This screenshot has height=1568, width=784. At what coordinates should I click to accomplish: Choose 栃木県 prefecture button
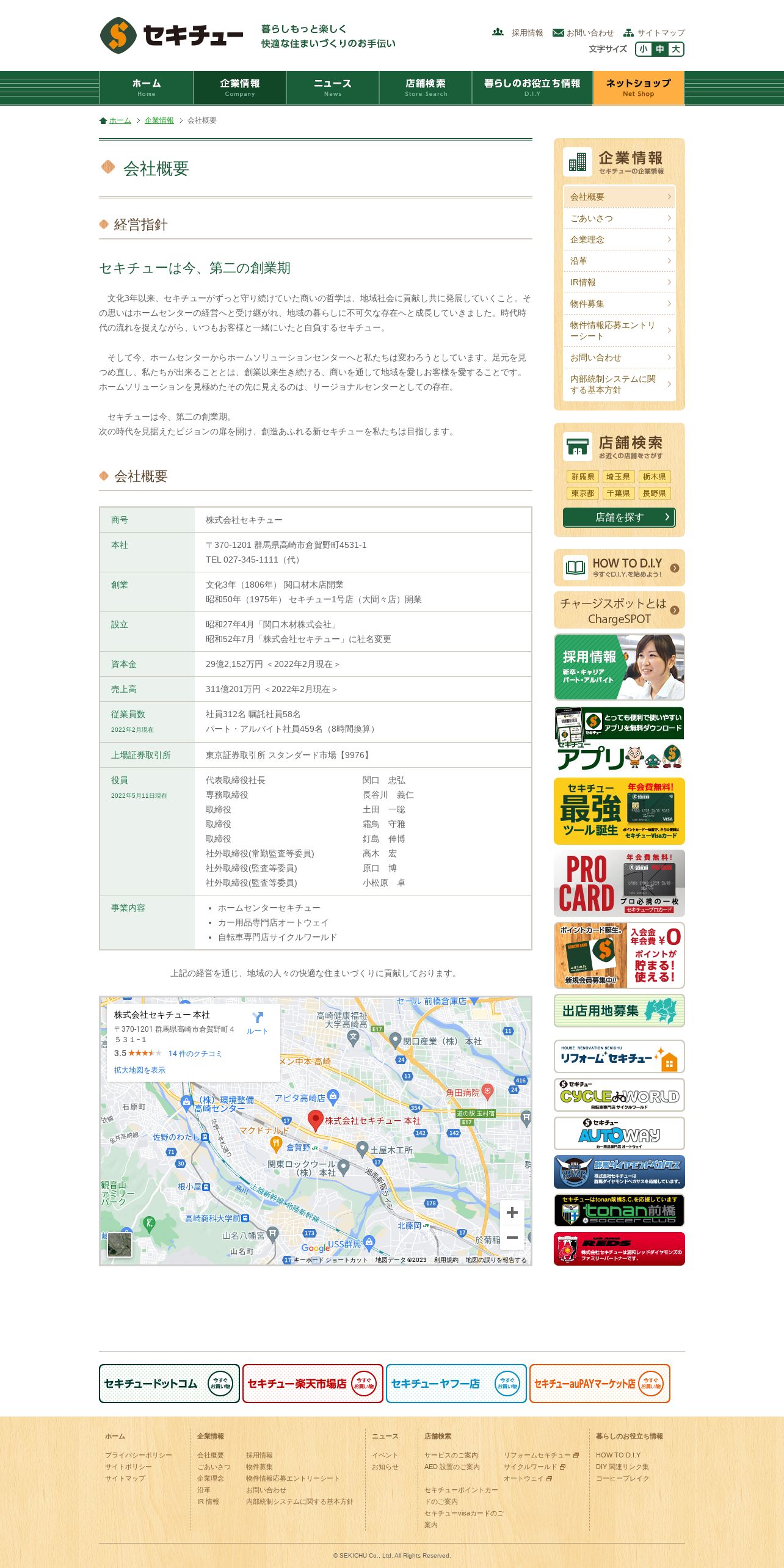[654, 476]
